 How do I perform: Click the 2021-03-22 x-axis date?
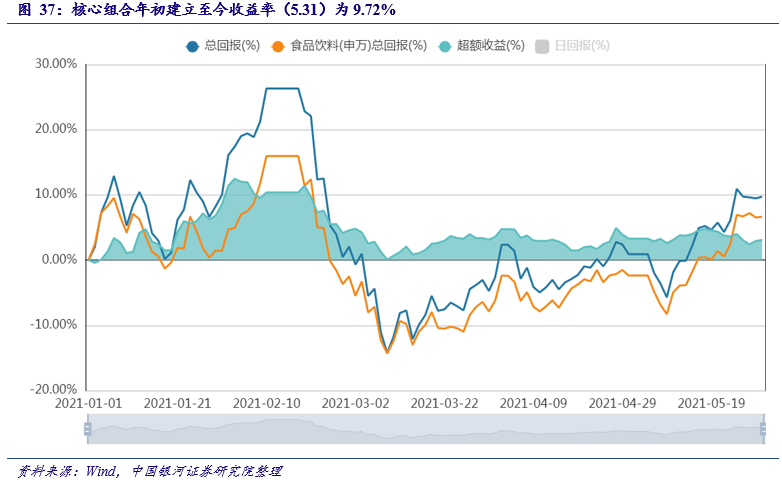point(444,403)
